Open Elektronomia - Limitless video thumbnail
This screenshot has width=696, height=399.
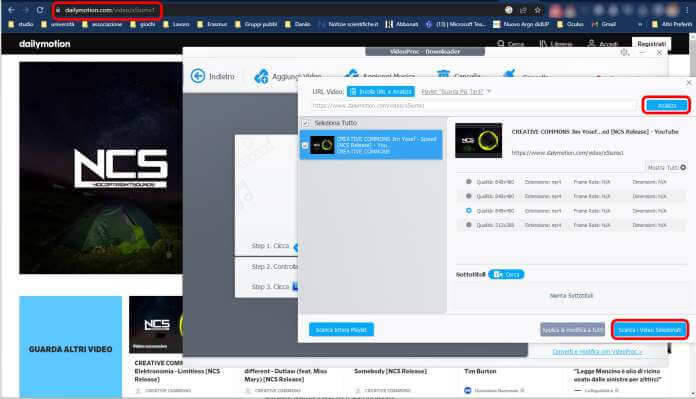[x=156, y=325]
